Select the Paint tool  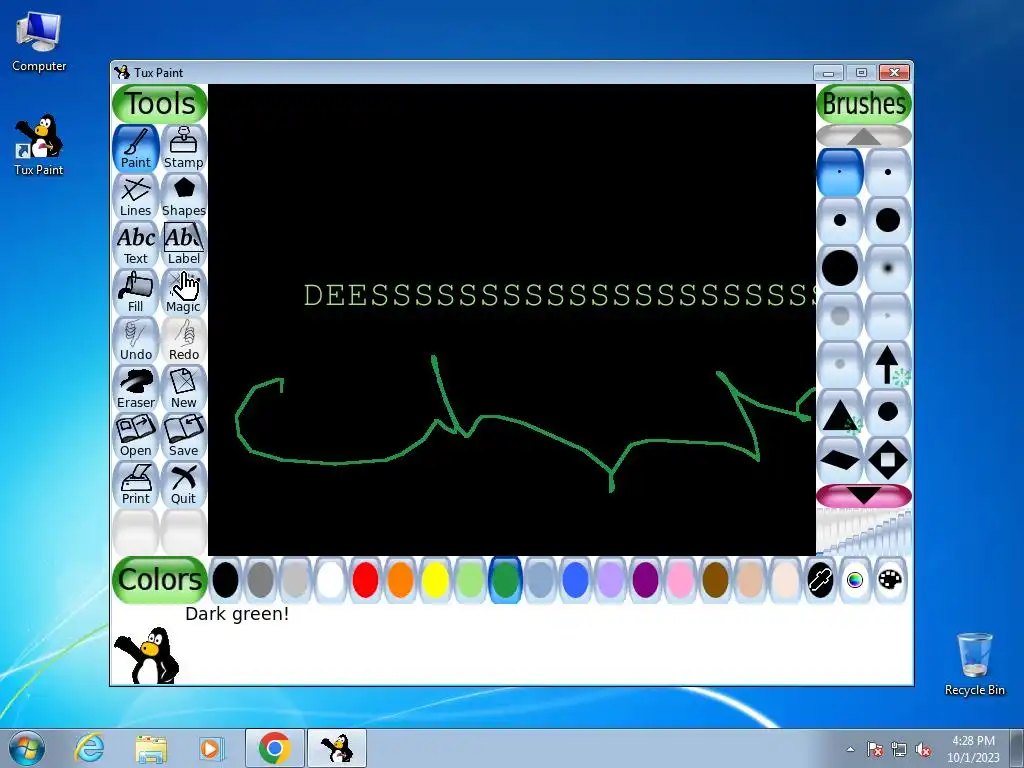point(136,148)
